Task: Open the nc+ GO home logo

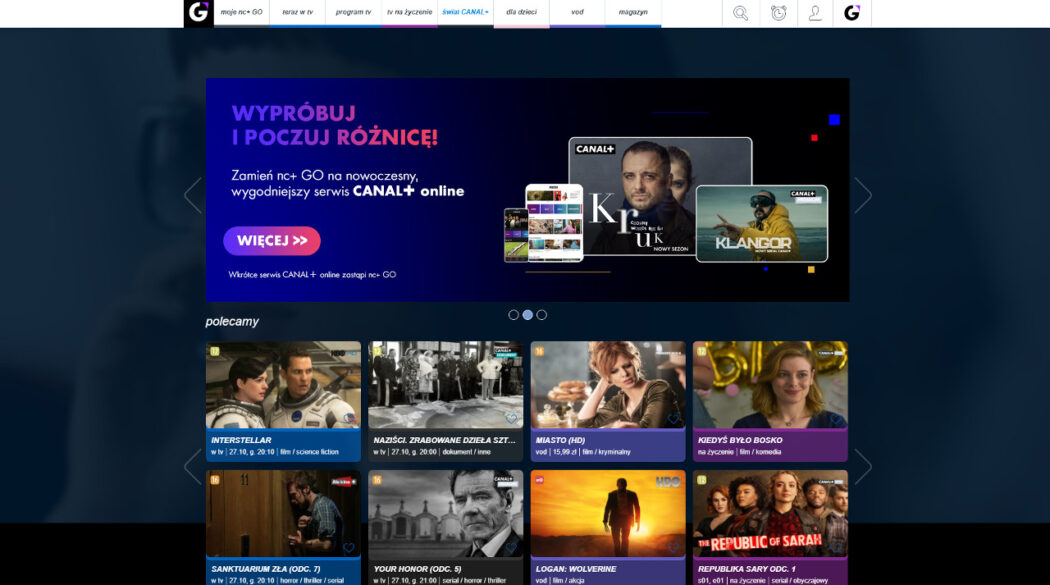Action: [199, 13]
